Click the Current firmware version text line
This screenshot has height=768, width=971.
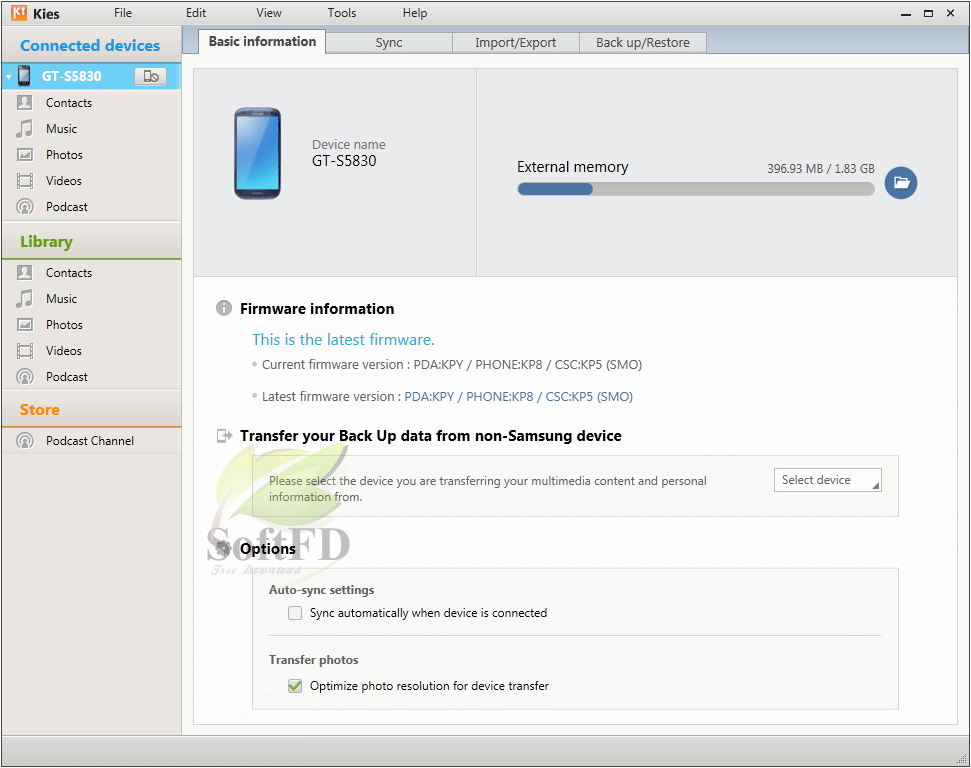(451, 364)
